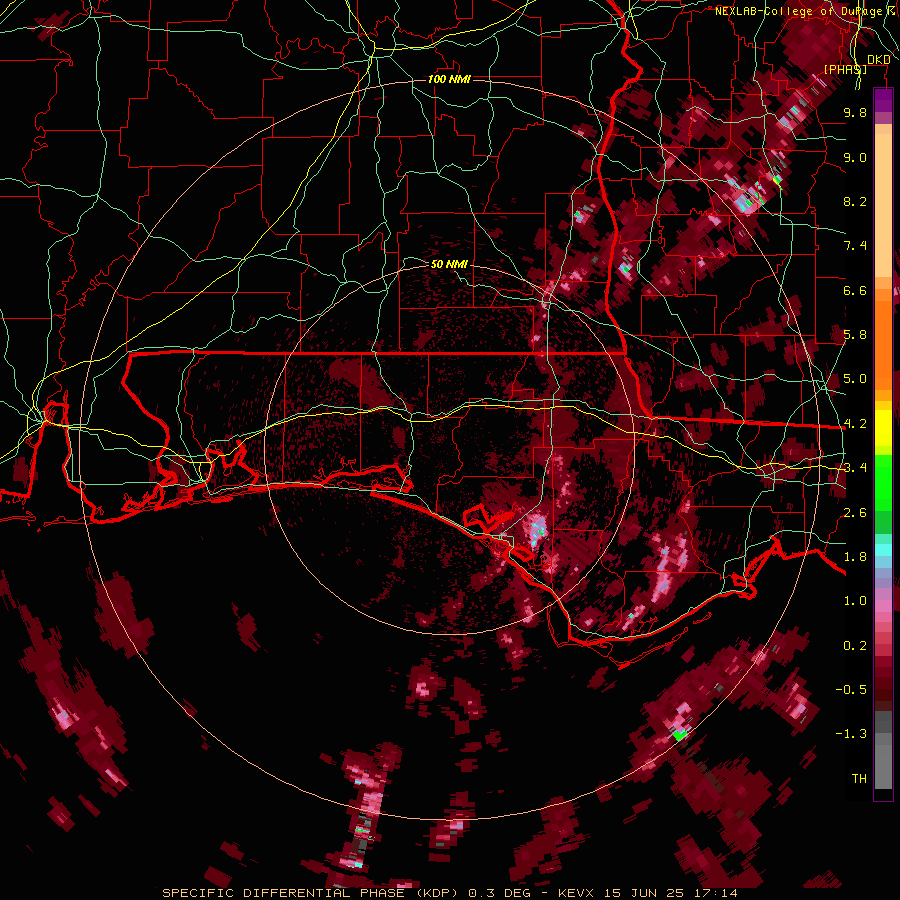
Task: Click the 100 NMI range ring label
Action: (x=449, y=79)
